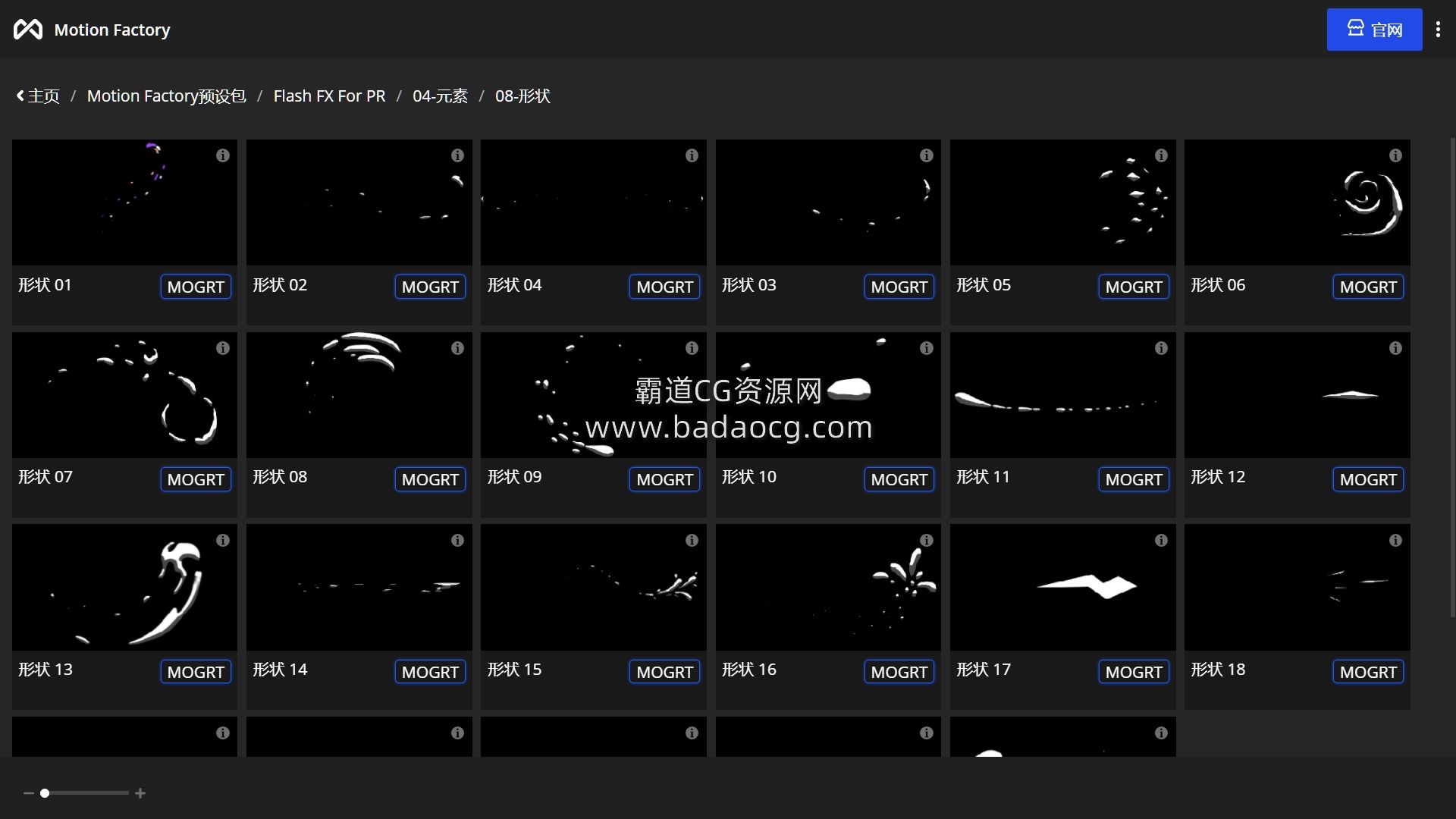Open the 04-元素 breadcrumb
The width and height of the screenshot is (1456, 819).
[x=440, y=96]
